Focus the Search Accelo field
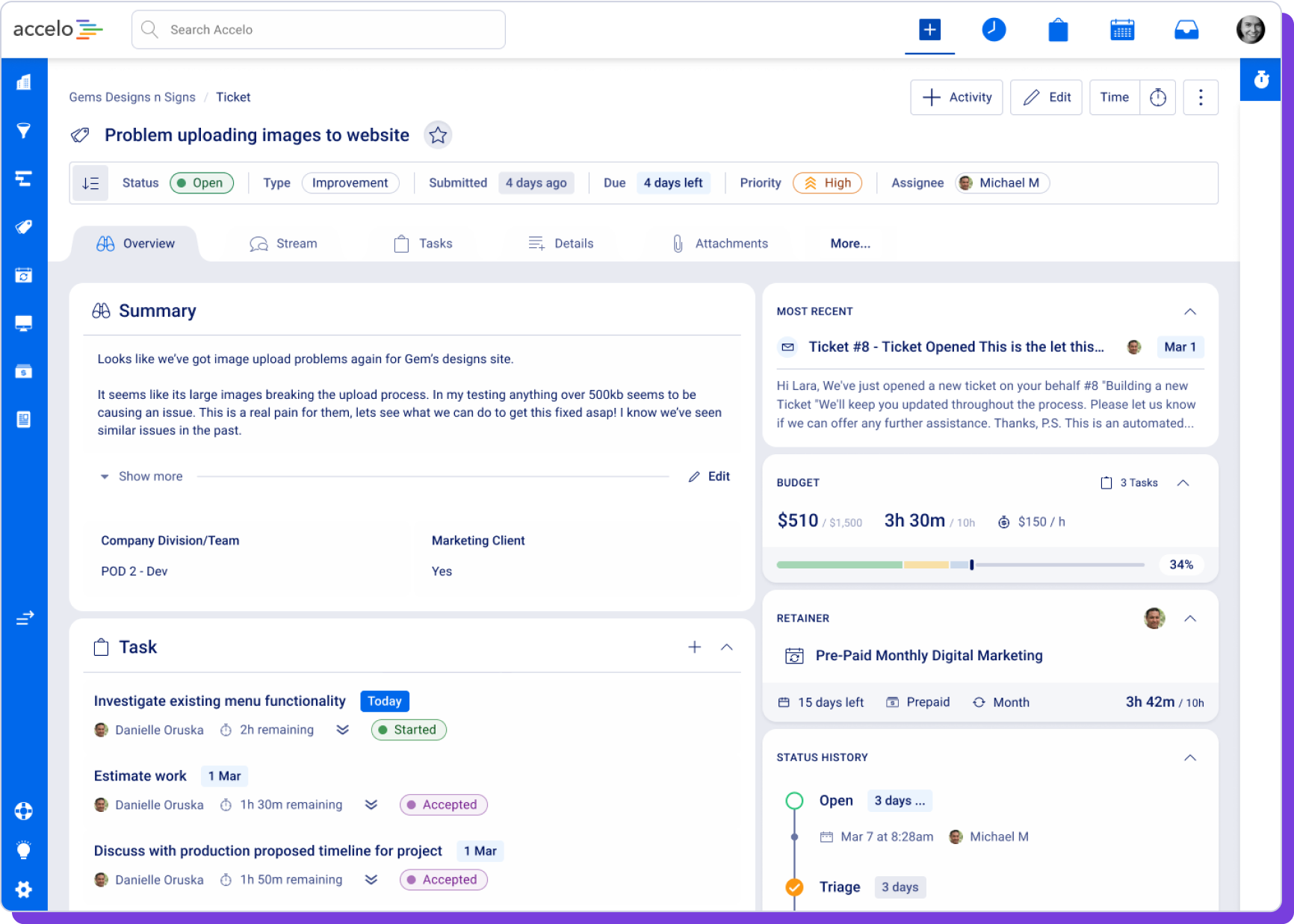 (318, 30)
